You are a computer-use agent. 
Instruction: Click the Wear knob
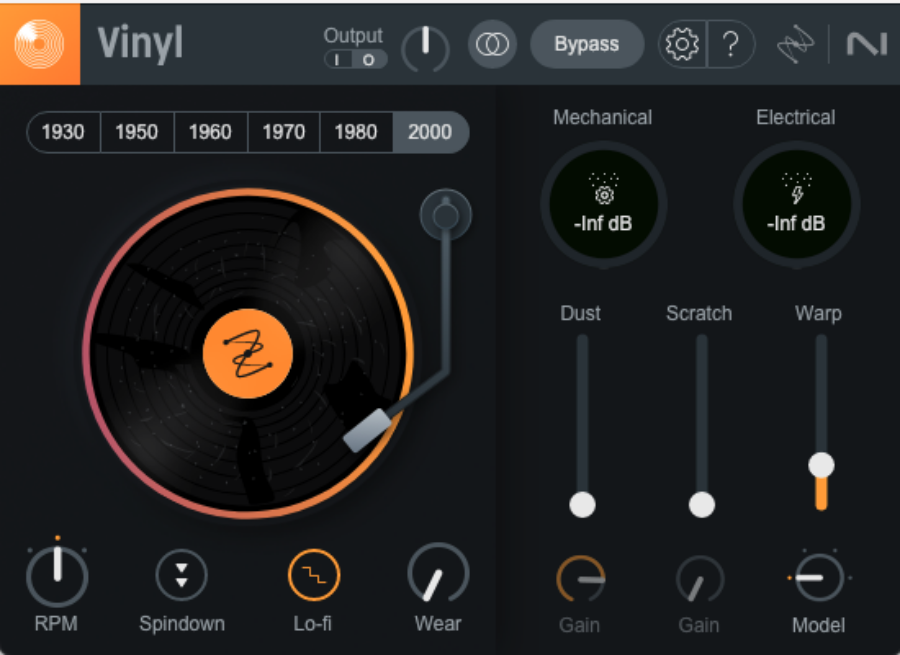point(437,575)
